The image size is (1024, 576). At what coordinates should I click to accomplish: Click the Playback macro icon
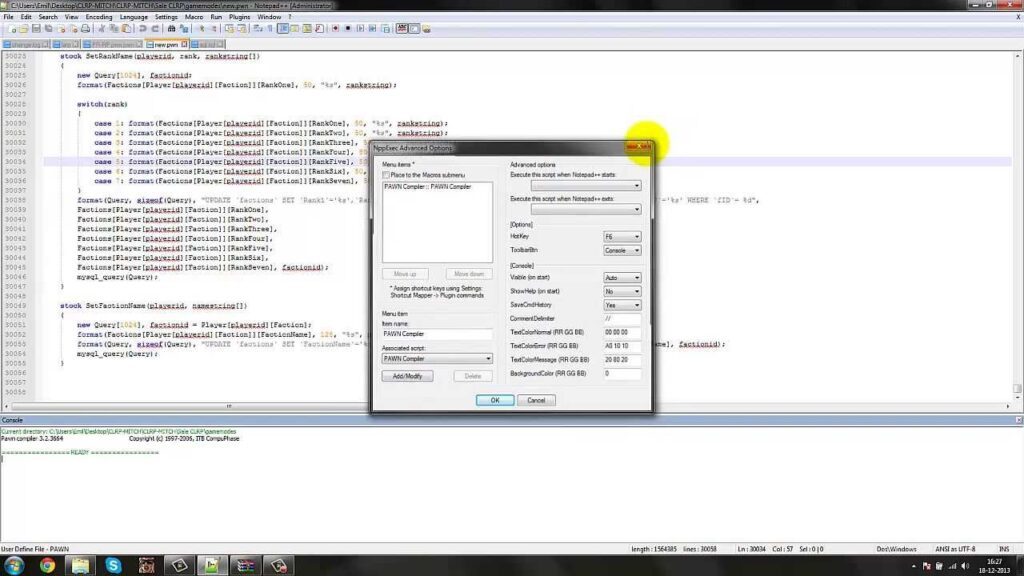[x=360, y=29]
